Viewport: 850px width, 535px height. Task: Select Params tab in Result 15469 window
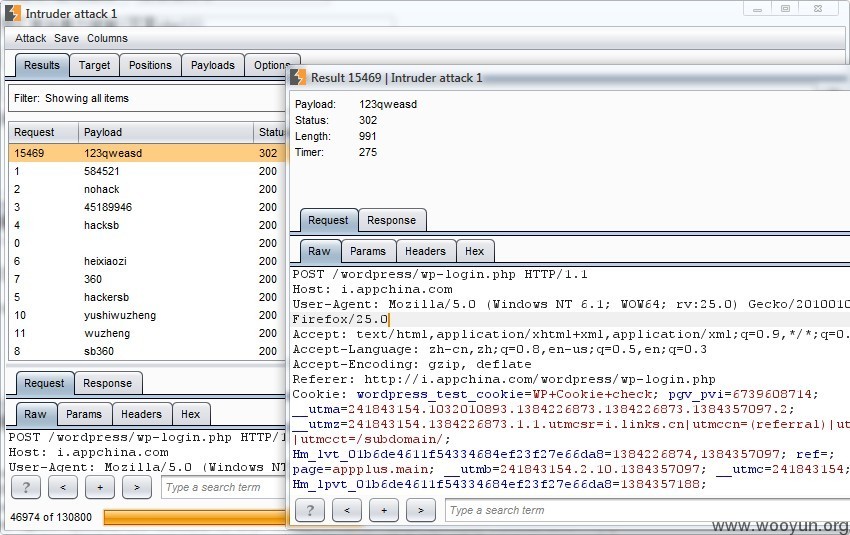(x=368, y=251)
